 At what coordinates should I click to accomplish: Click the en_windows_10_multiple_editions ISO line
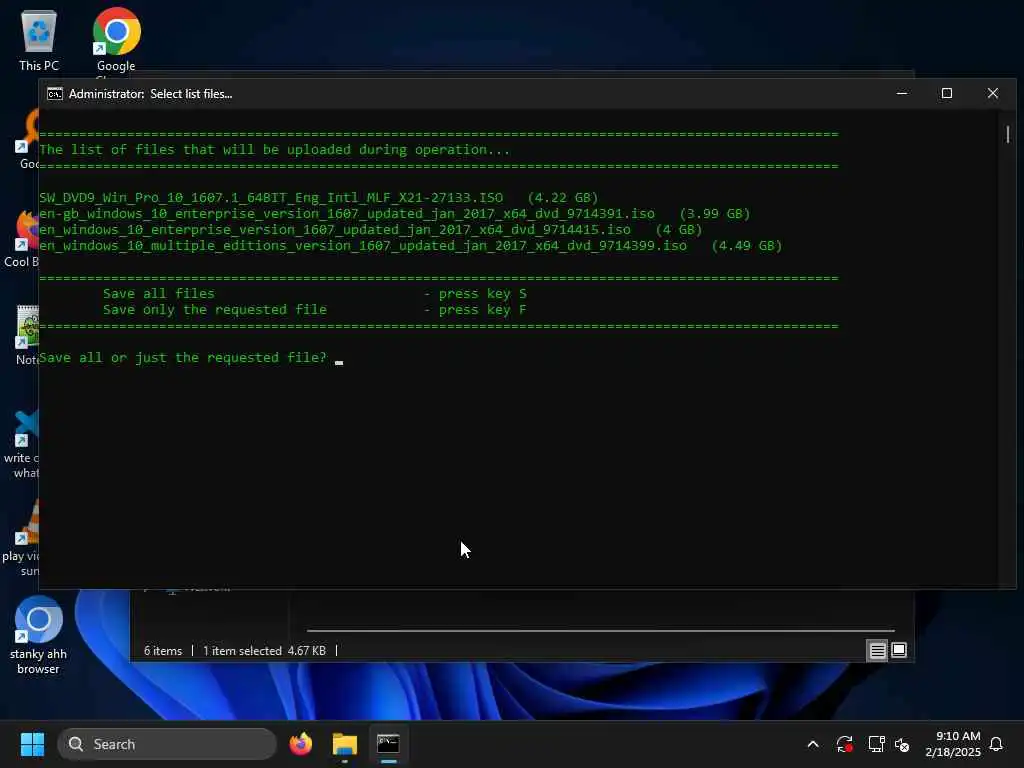tap(410, 246)
